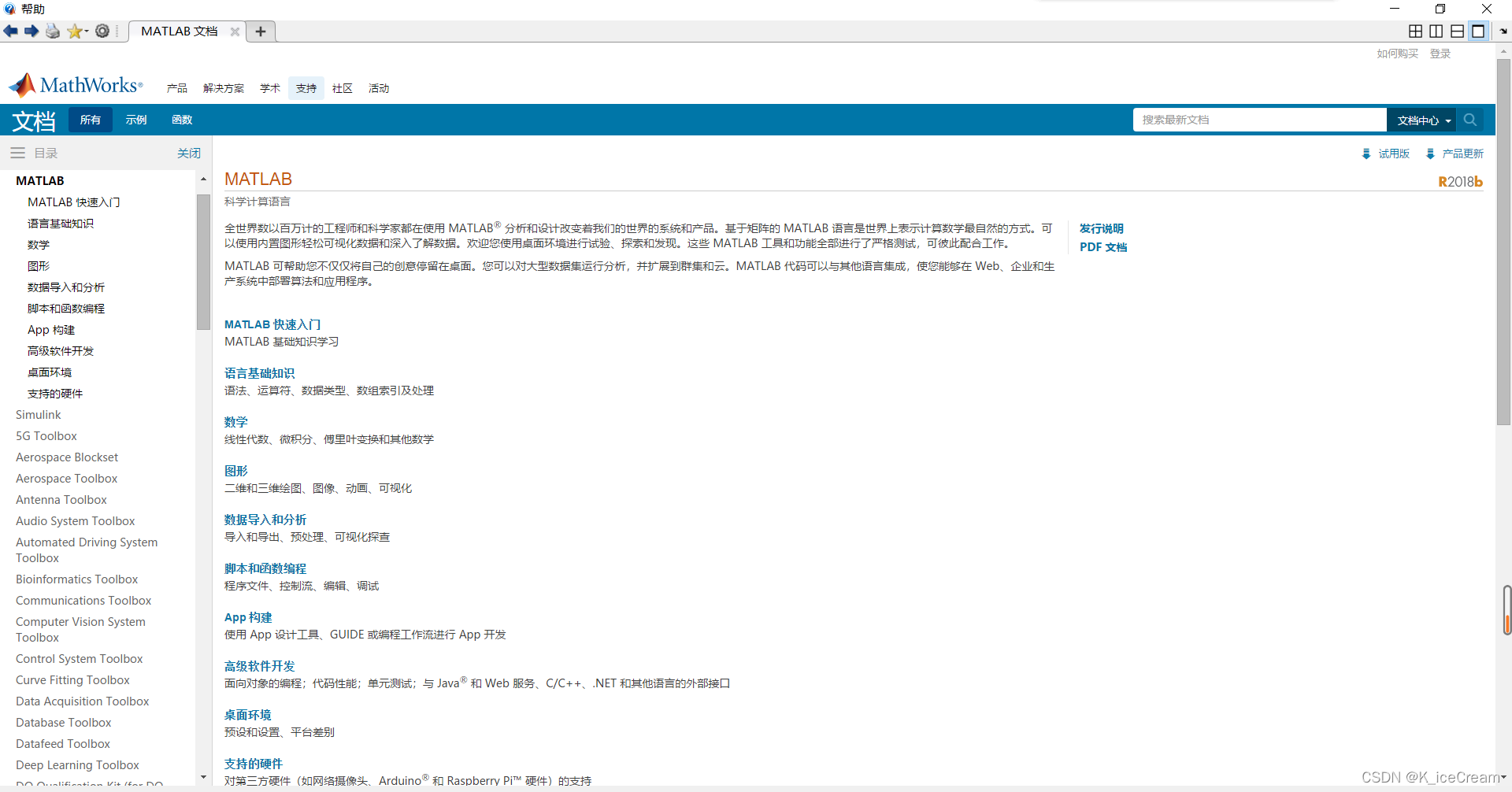Screen dimensions: 1512x792
Task: Click the MathWorks logo
Action: coord(76,85)
